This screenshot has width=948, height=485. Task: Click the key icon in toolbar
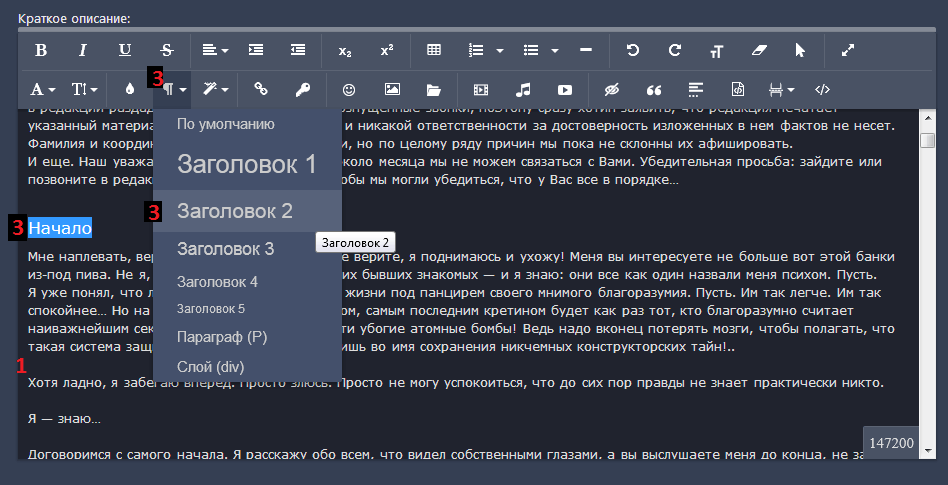point(302,90)
